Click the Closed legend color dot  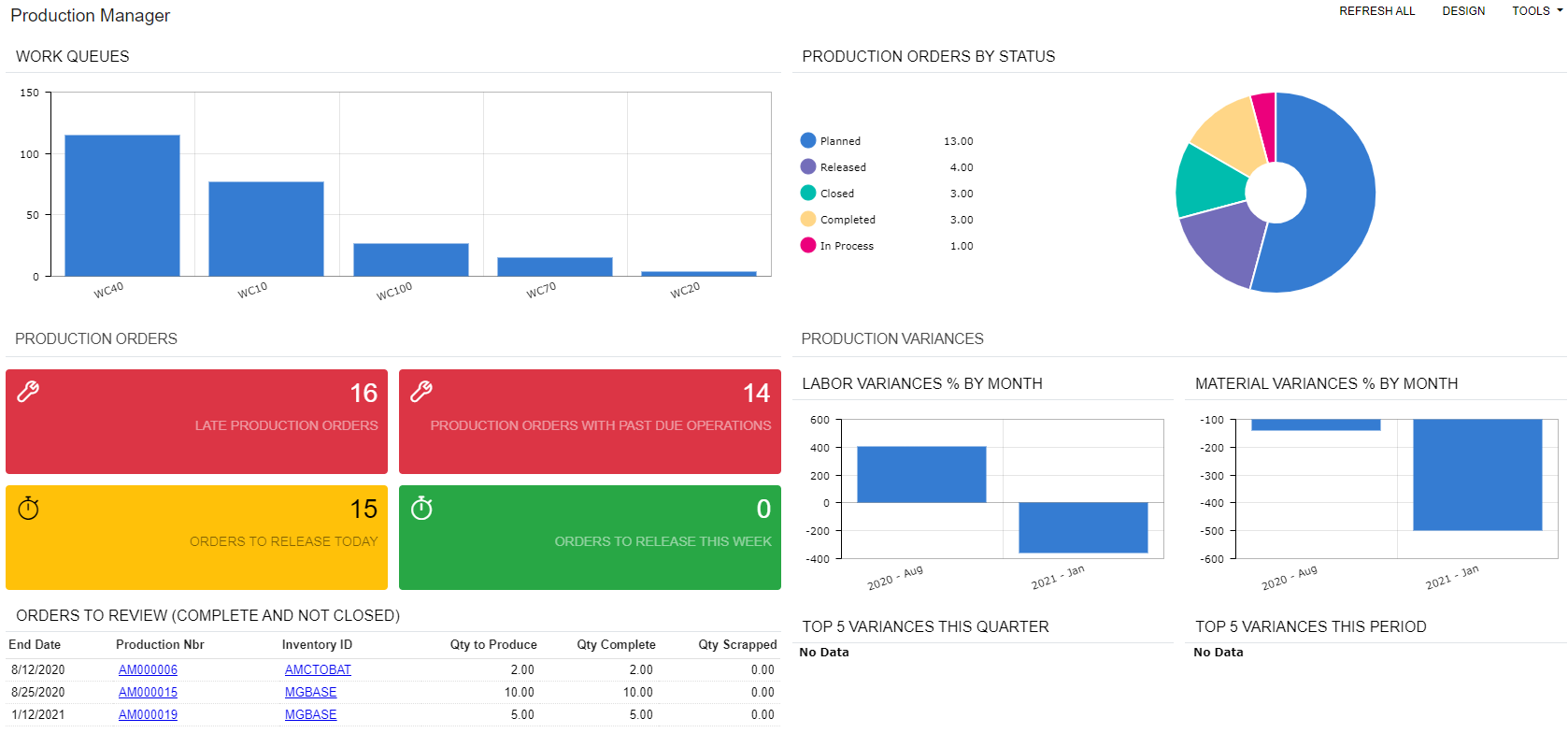pos(808,193)
